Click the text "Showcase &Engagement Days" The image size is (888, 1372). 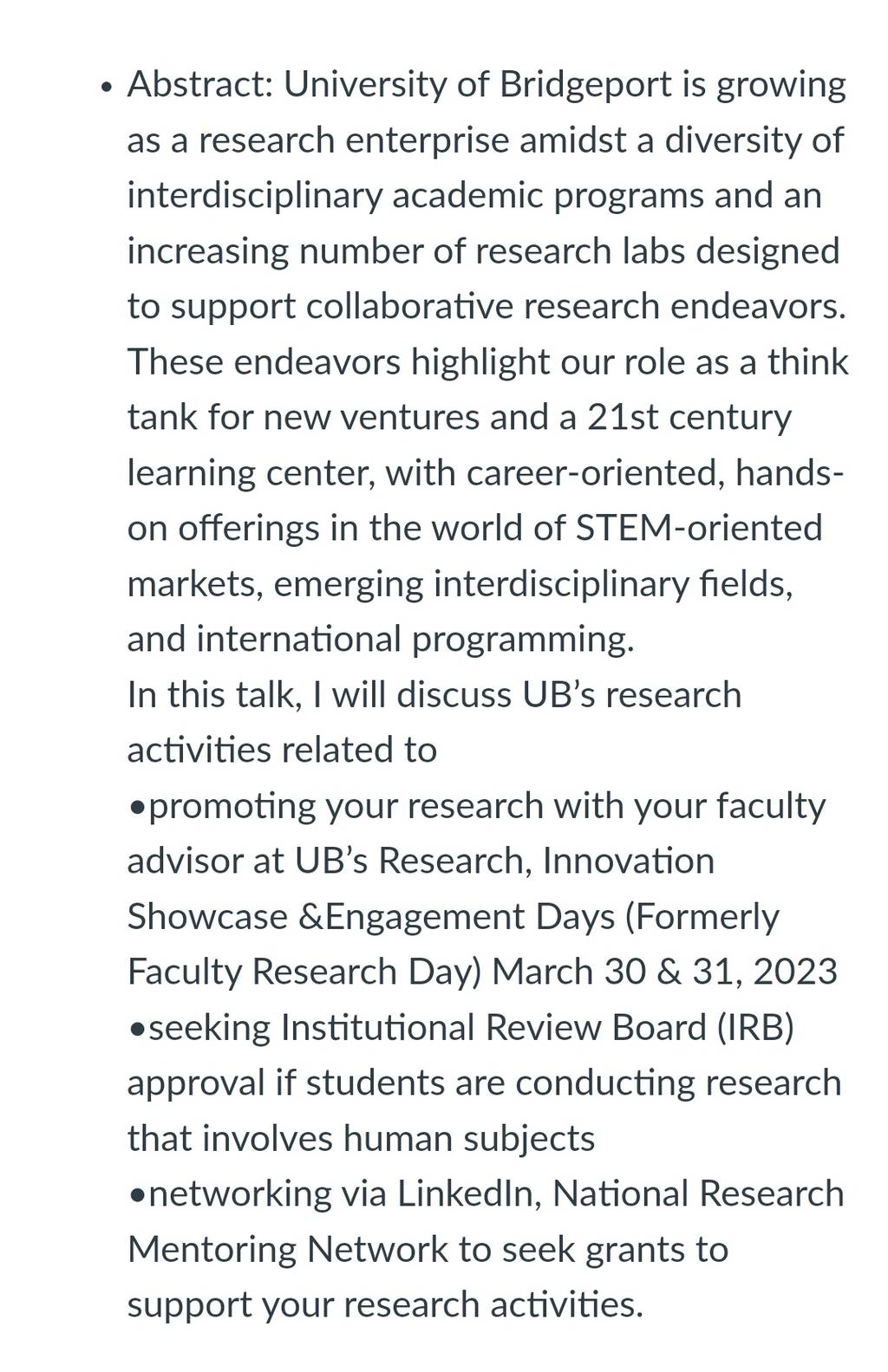click(371, 917)
